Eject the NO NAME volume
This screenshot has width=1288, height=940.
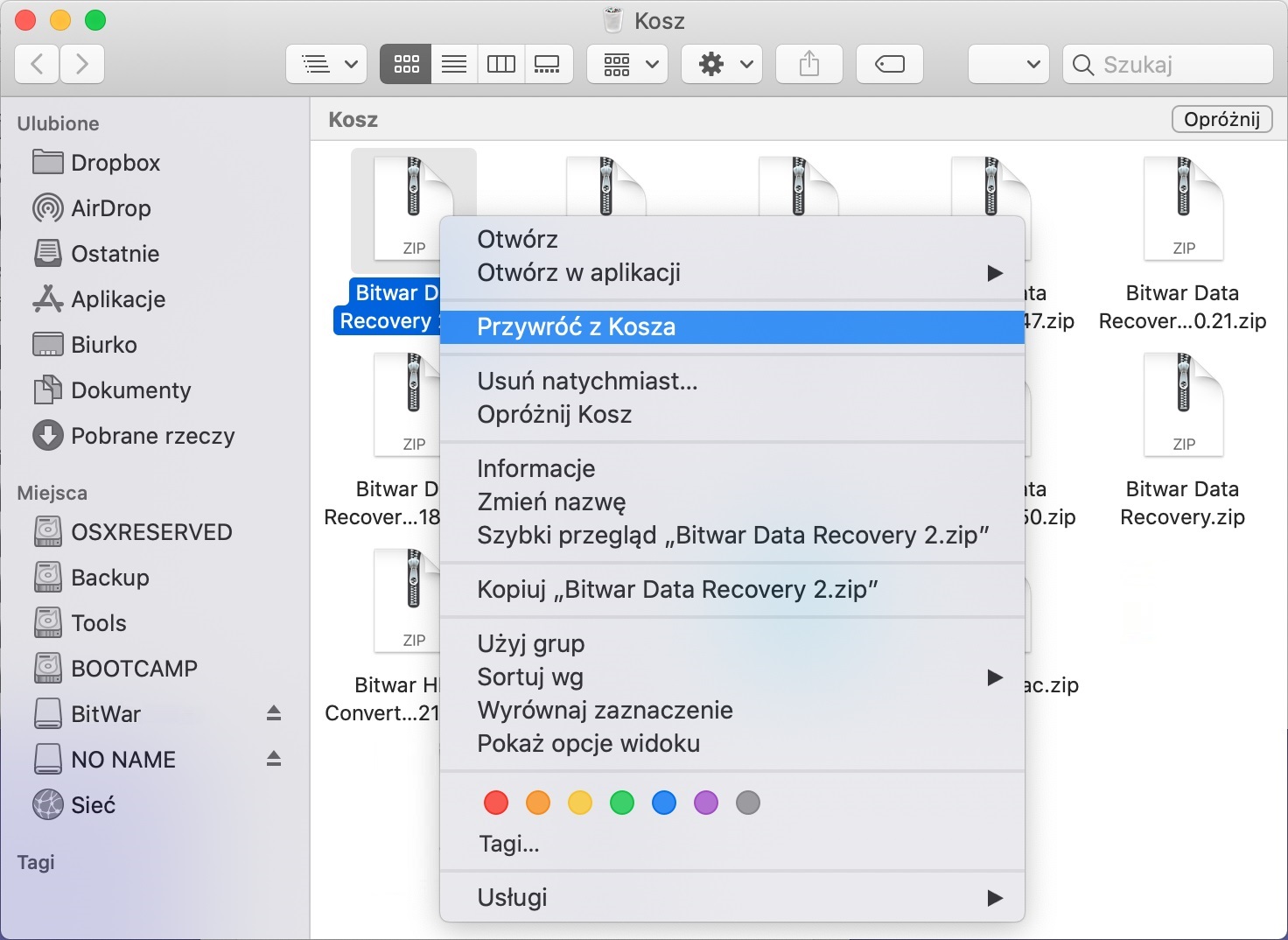[274, 759]
